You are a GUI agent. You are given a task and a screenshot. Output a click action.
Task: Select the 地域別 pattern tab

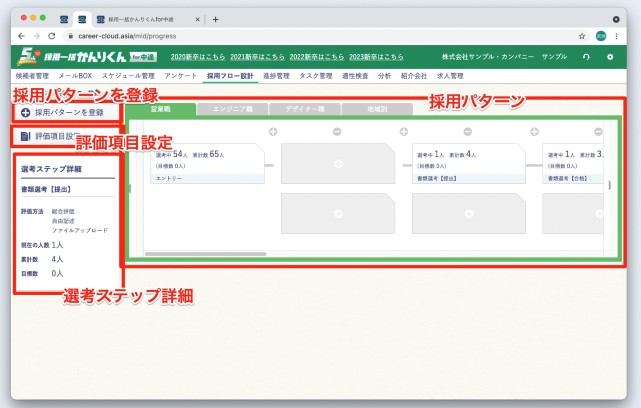click(377, 109)
